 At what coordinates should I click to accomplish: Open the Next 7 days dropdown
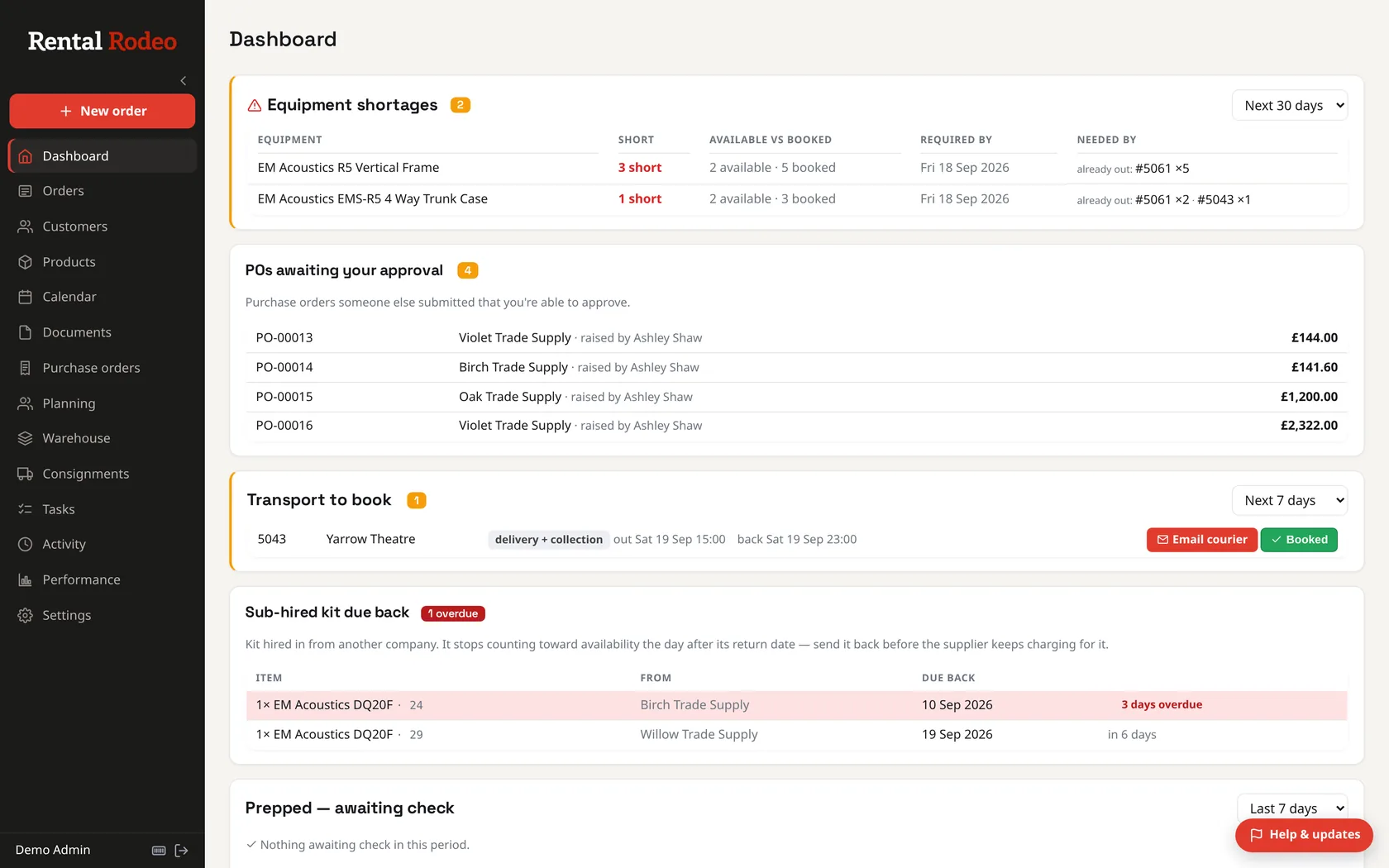[x=1290, y=500]
